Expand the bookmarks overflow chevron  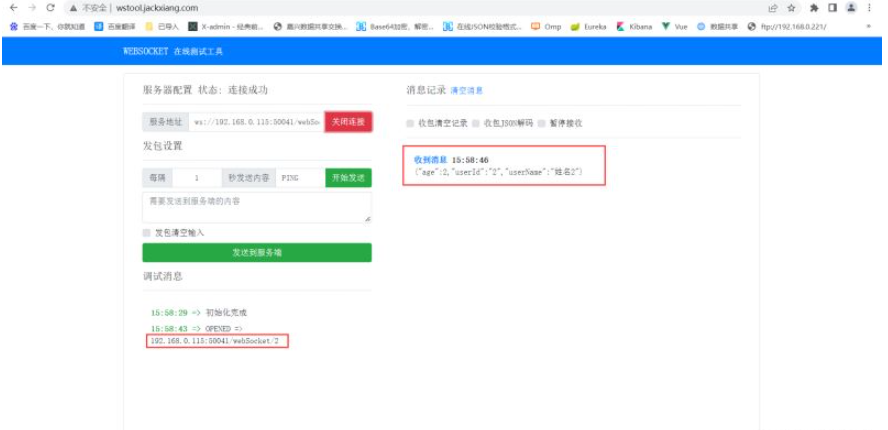(868, 27)
